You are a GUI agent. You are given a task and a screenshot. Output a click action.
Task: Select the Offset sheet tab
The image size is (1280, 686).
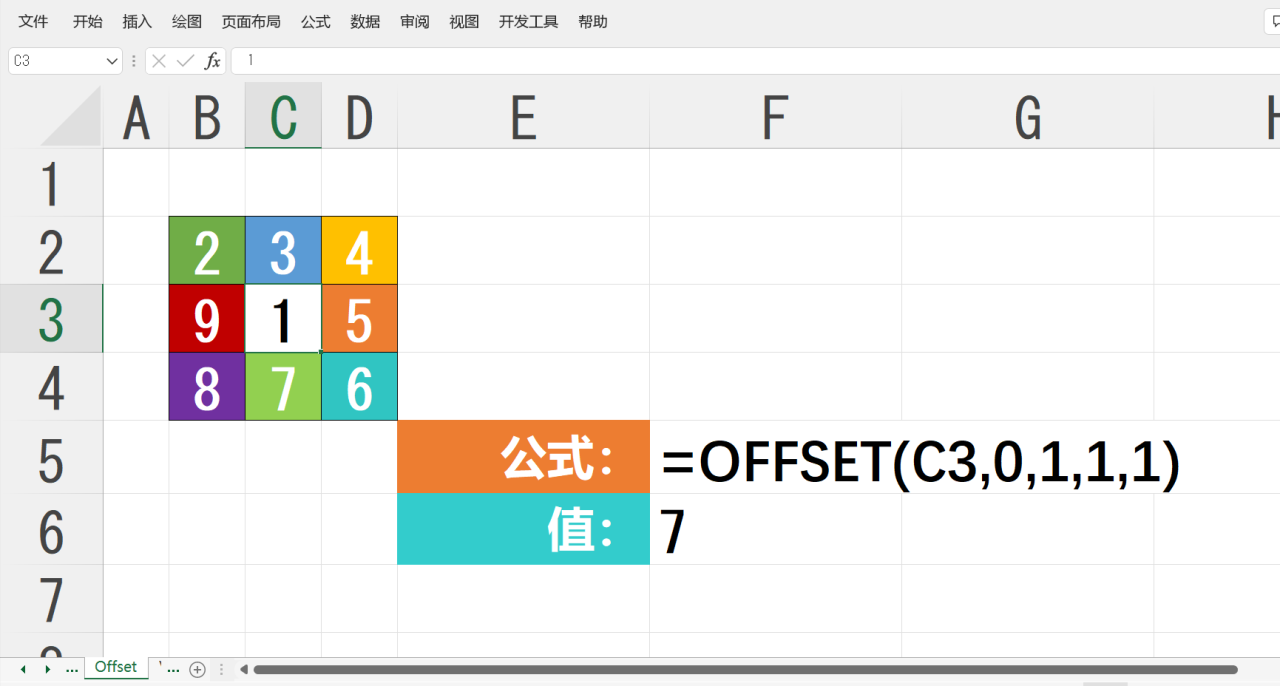(116, 667)
